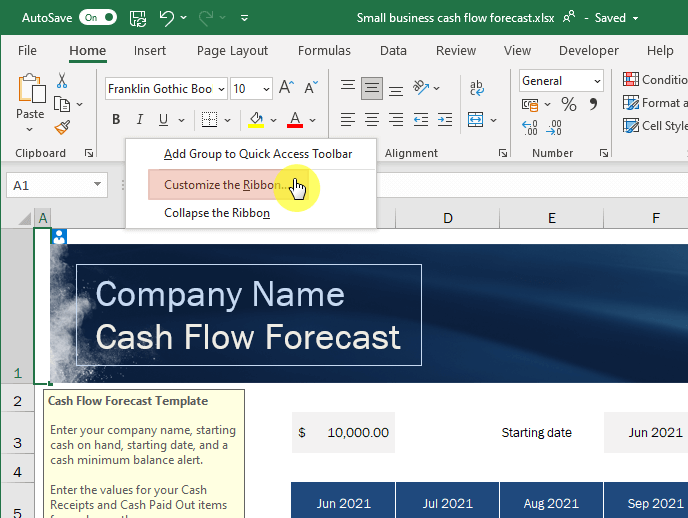Toggle the AutoSave switch
The height and width of the screenshot is (518, 688).
98,18
